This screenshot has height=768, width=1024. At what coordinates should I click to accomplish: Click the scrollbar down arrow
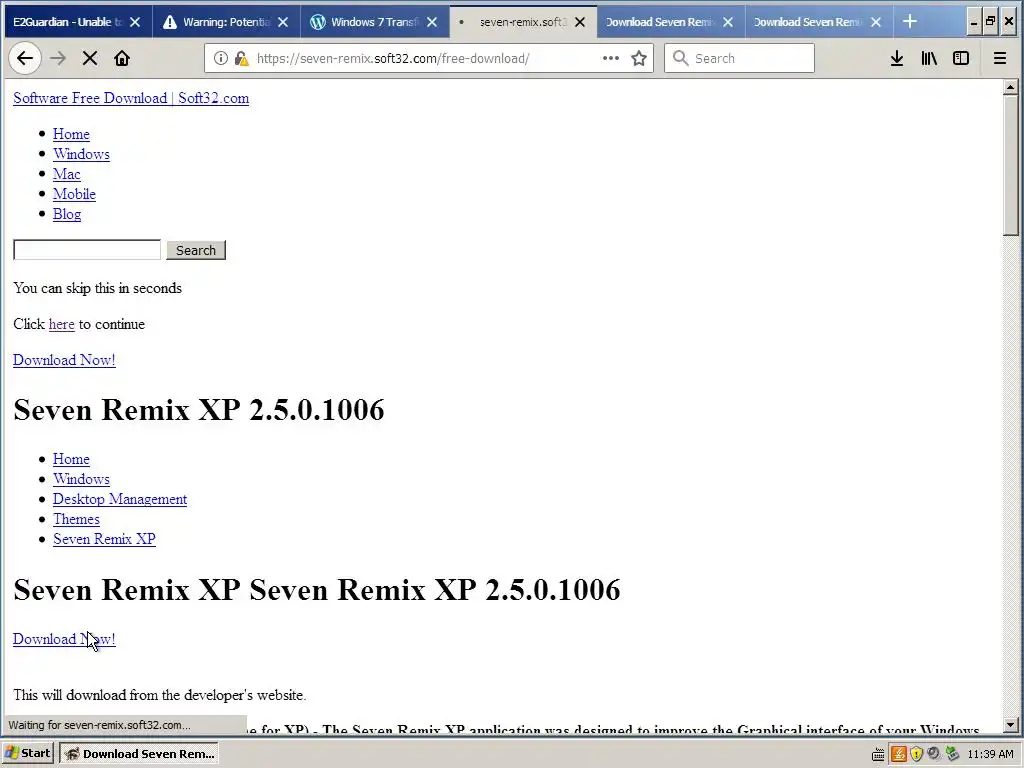tap(1010, 724)
